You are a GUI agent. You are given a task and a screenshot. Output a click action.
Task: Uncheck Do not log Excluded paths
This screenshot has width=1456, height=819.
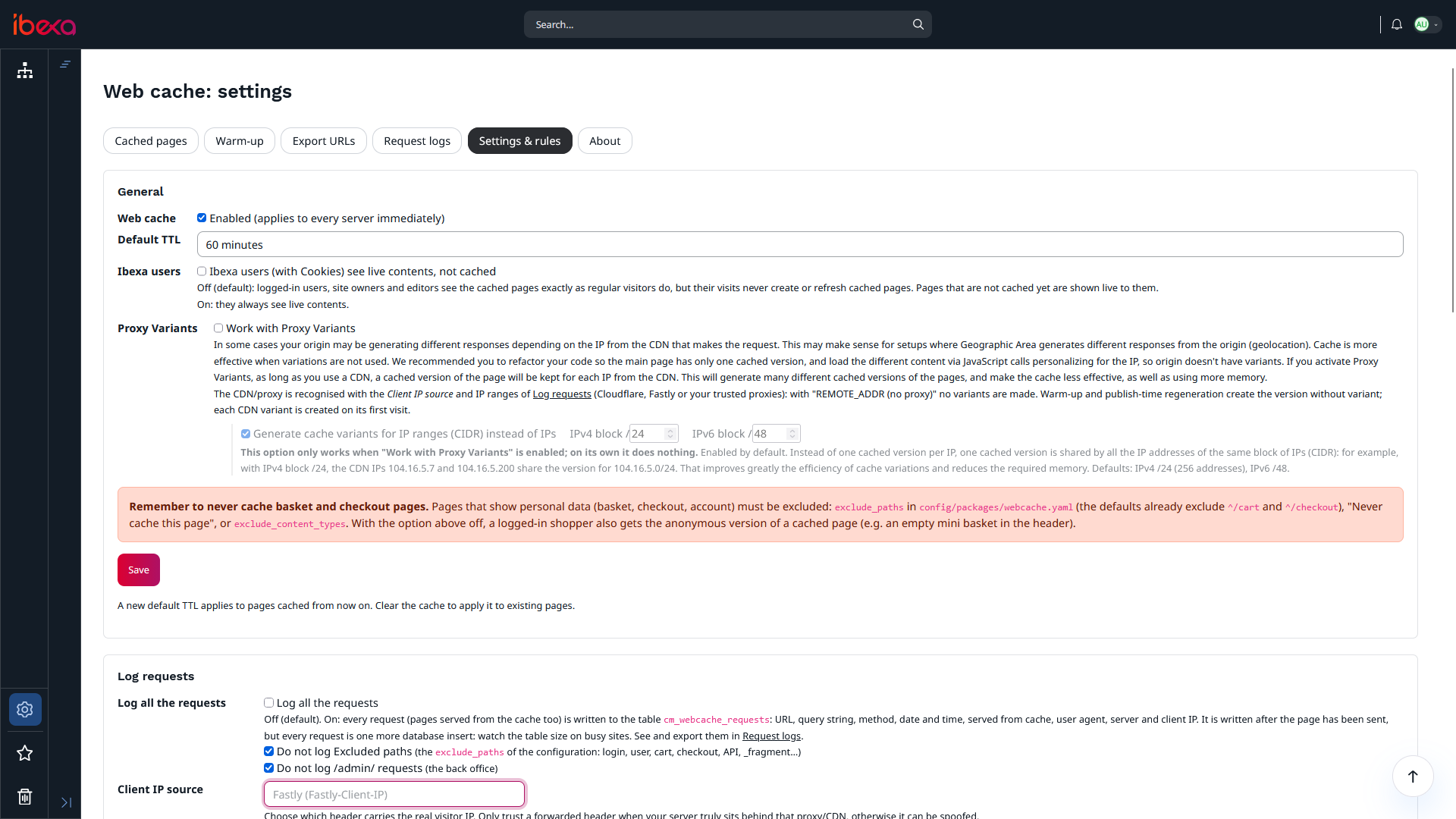click(x=268, y=751)
